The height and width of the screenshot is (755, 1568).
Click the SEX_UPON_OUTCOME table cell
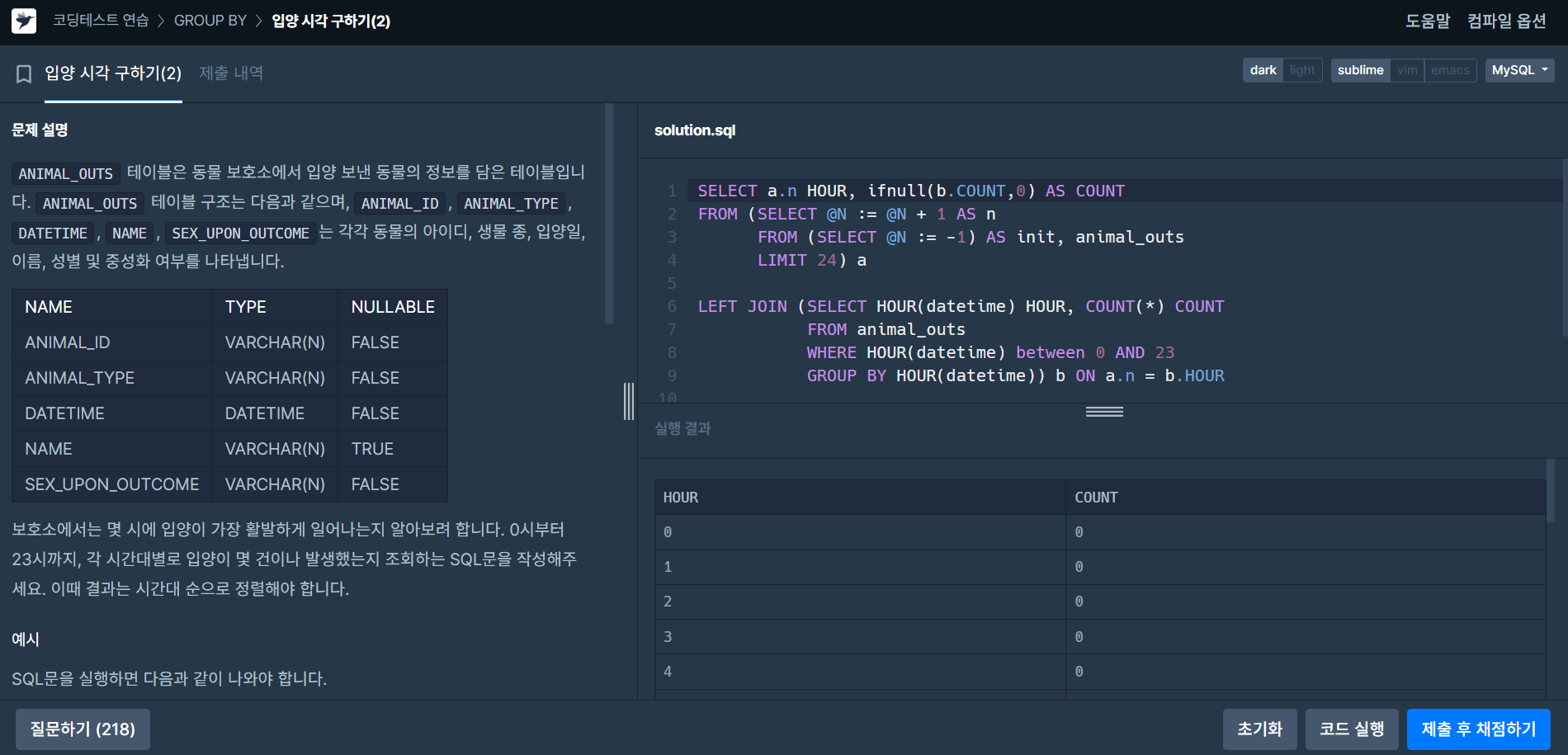coord(112,484)
